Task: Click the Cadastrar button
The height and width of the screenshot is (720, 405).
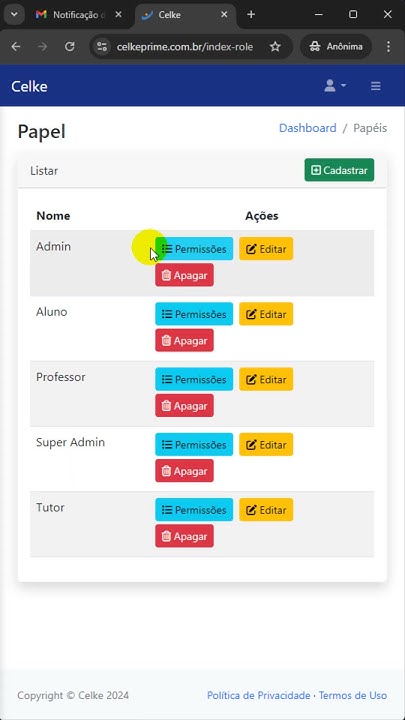Action: tap(339, 170)
